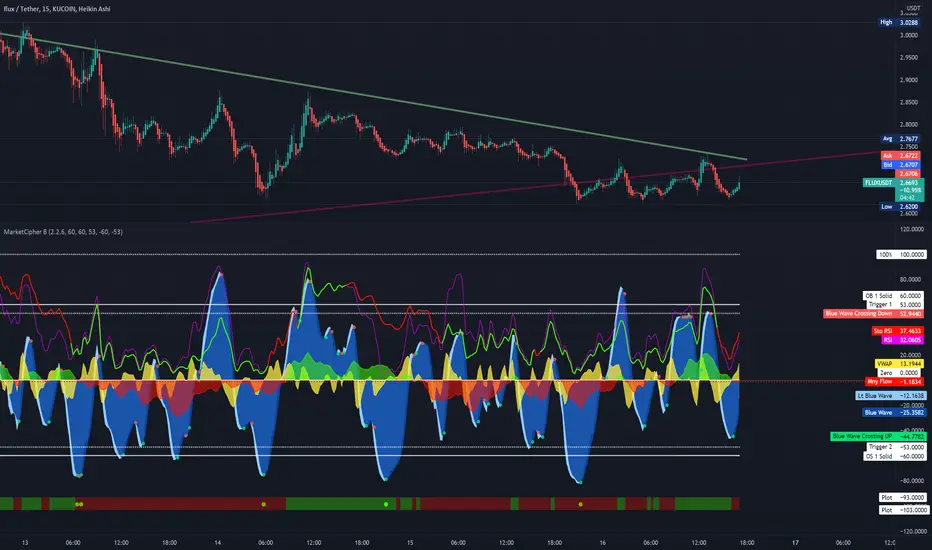Click date label 16 on the time axis
The image size is (932, 550).
click(602, 542)
